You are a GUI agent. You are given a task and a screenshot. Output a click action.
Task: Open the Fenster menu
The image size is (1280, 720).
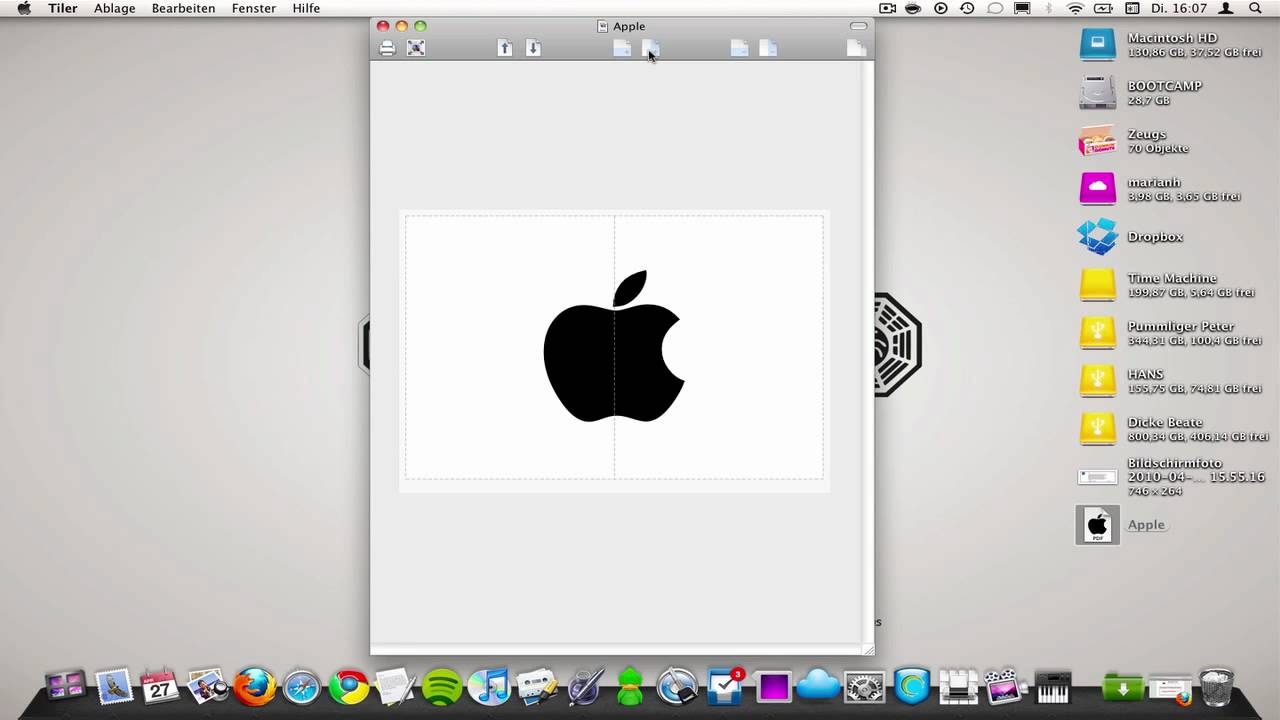coord(254,8)
